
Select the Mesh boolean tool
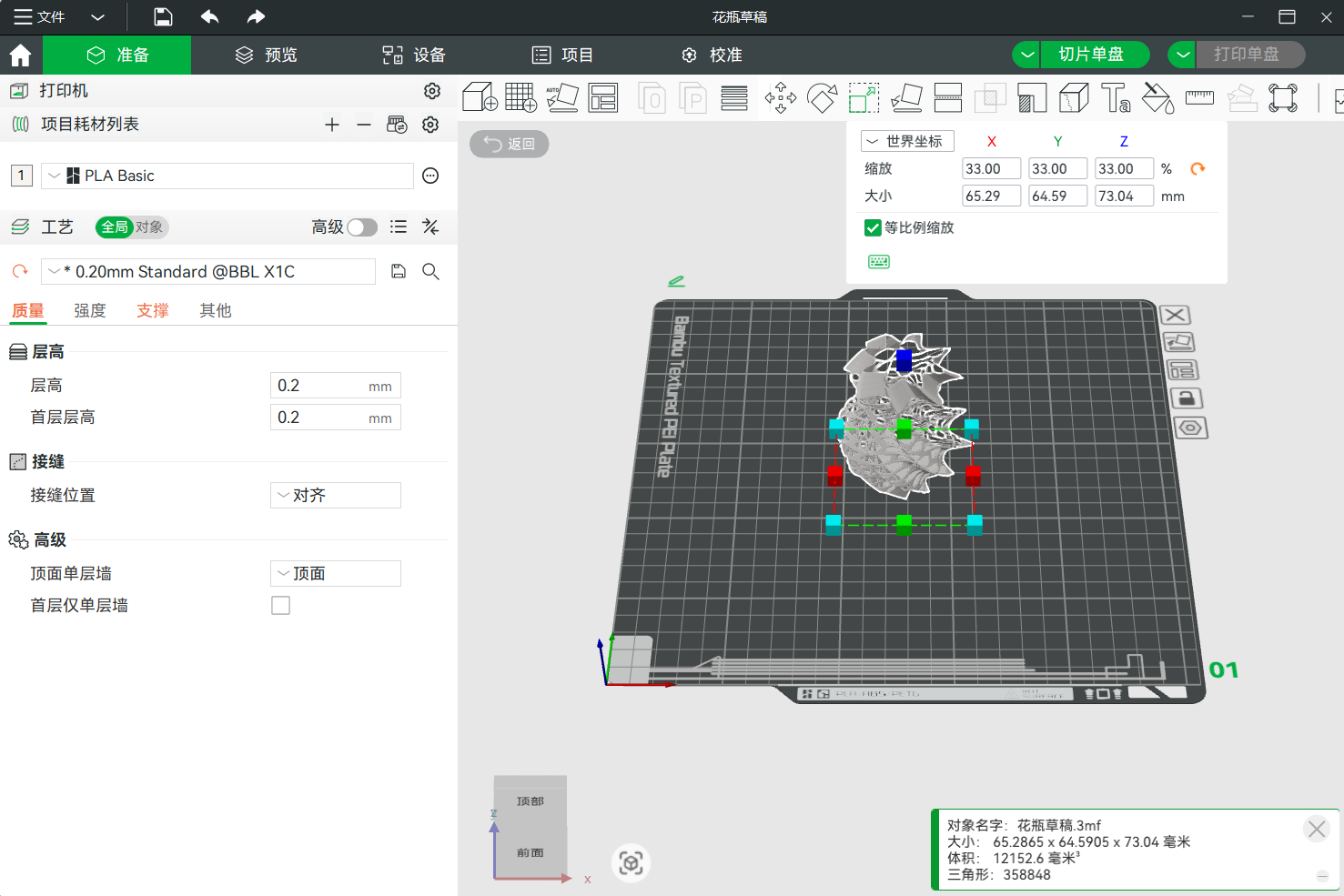(990, 97)
